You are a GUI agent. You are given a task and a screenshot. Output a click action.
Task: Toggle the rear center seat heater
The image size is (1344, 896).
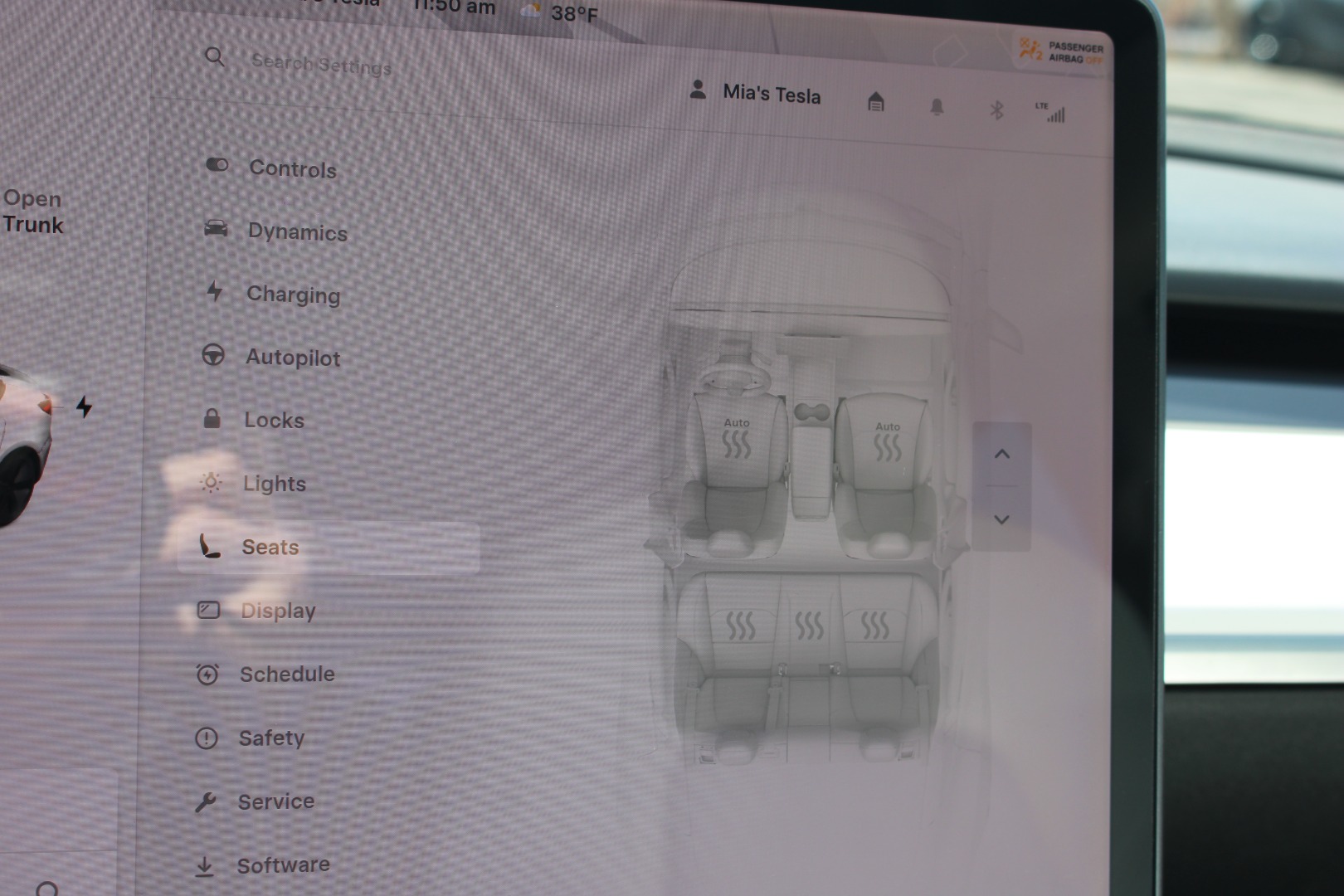click(x=809, y=626)
